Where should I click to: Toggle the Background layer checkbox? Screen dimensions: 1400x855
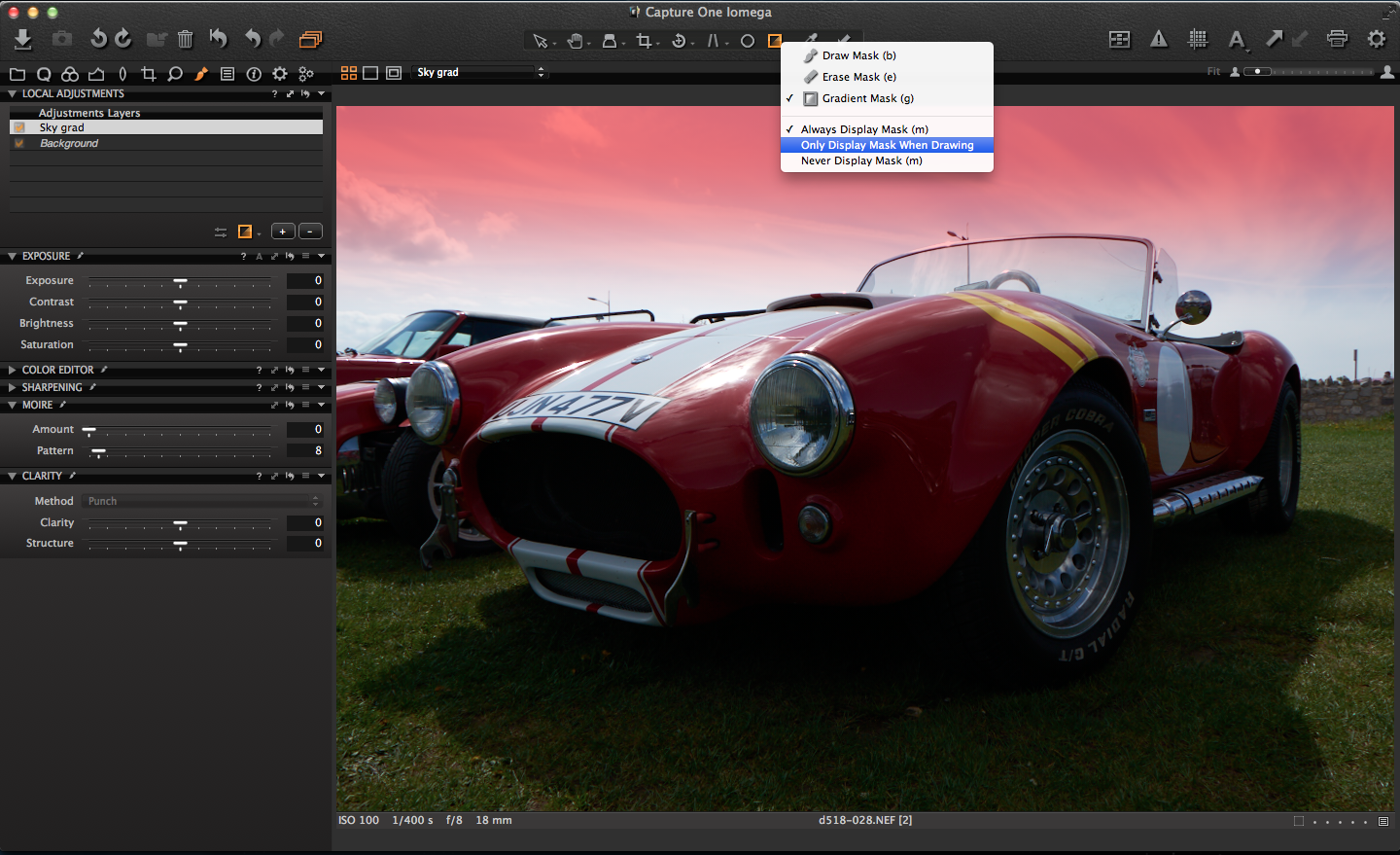18,143
